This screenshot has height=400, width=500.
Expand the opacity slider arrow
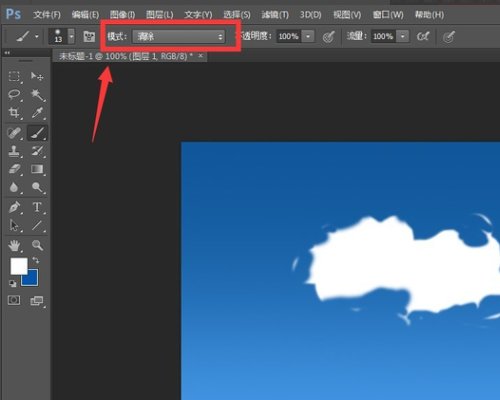(308, 36)
